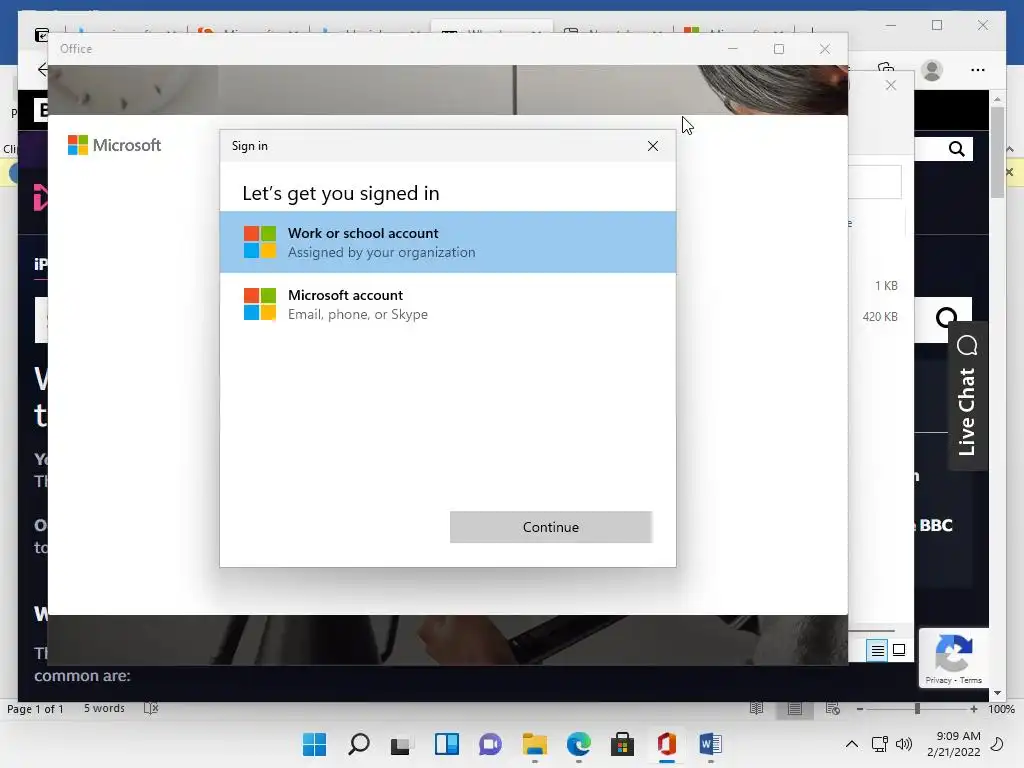Screen dimensions: 1024x768
Task: Show hidden system tray icons
Action: [852, 744]
